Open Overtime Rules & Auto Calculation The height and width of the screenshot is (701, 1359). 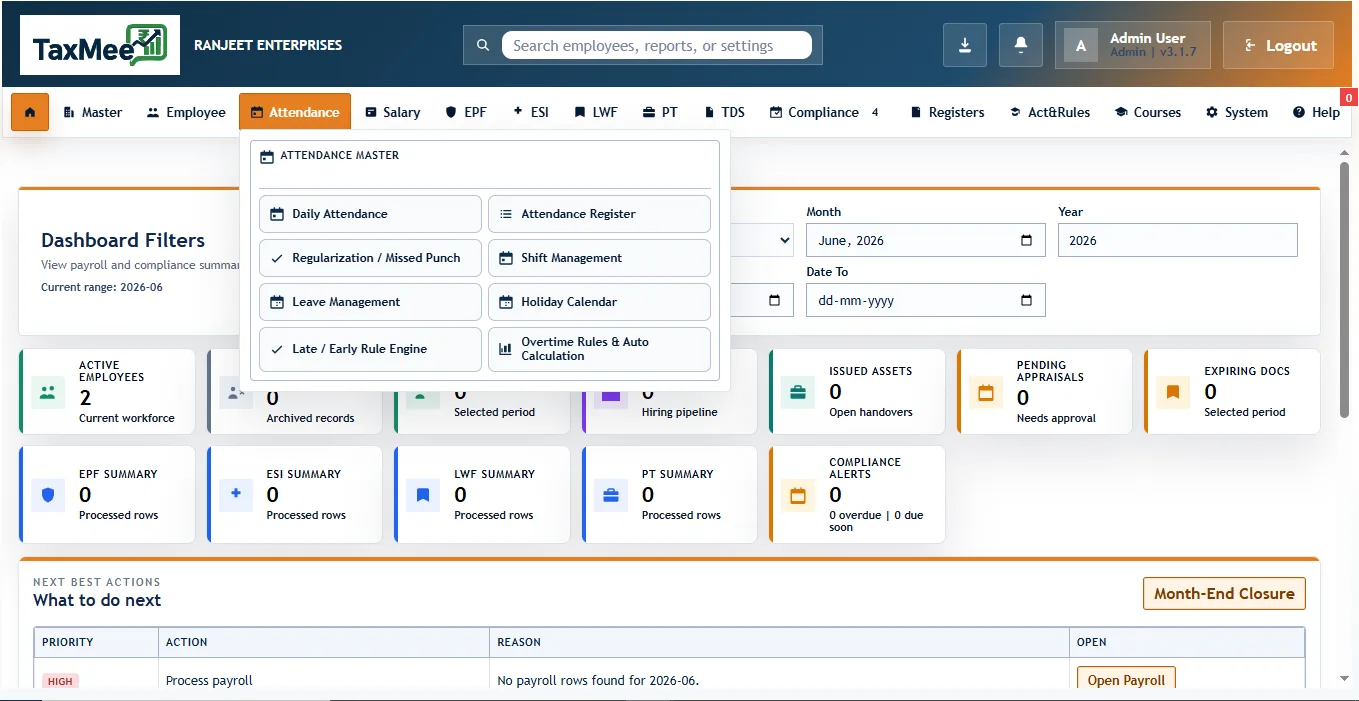click(599, 349)
